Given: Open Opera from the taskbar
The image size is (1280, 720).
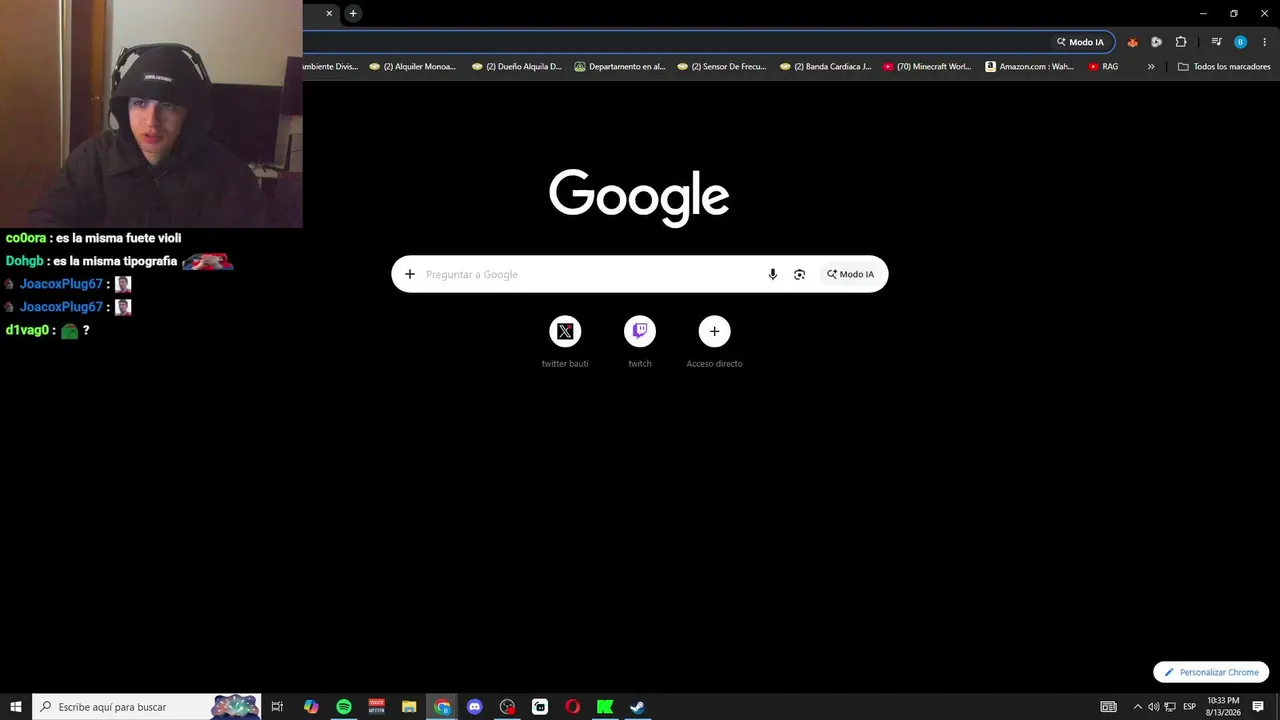Looking at the screenshot, I should [572, 707].
